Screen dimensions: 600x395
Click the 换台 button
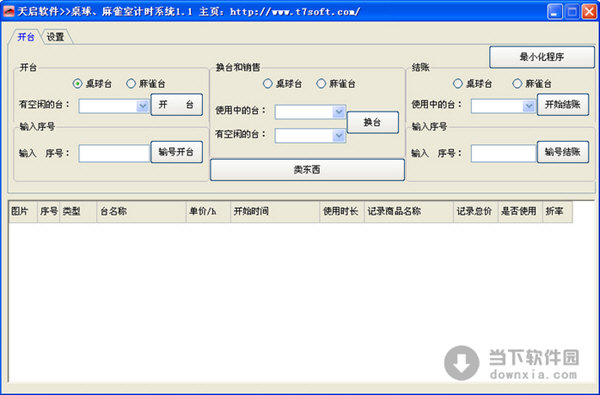pos(372,122)
